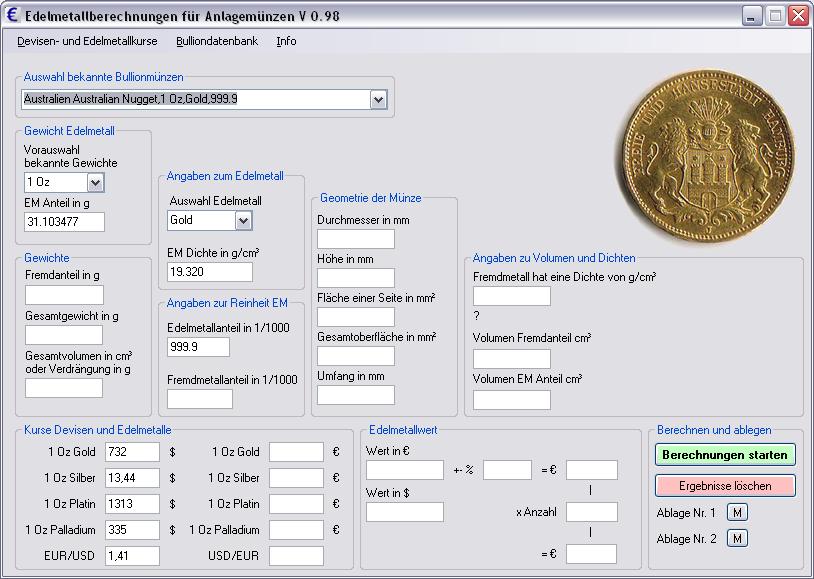Open the Bulliondatenbank menu

[x=217, y=41]
